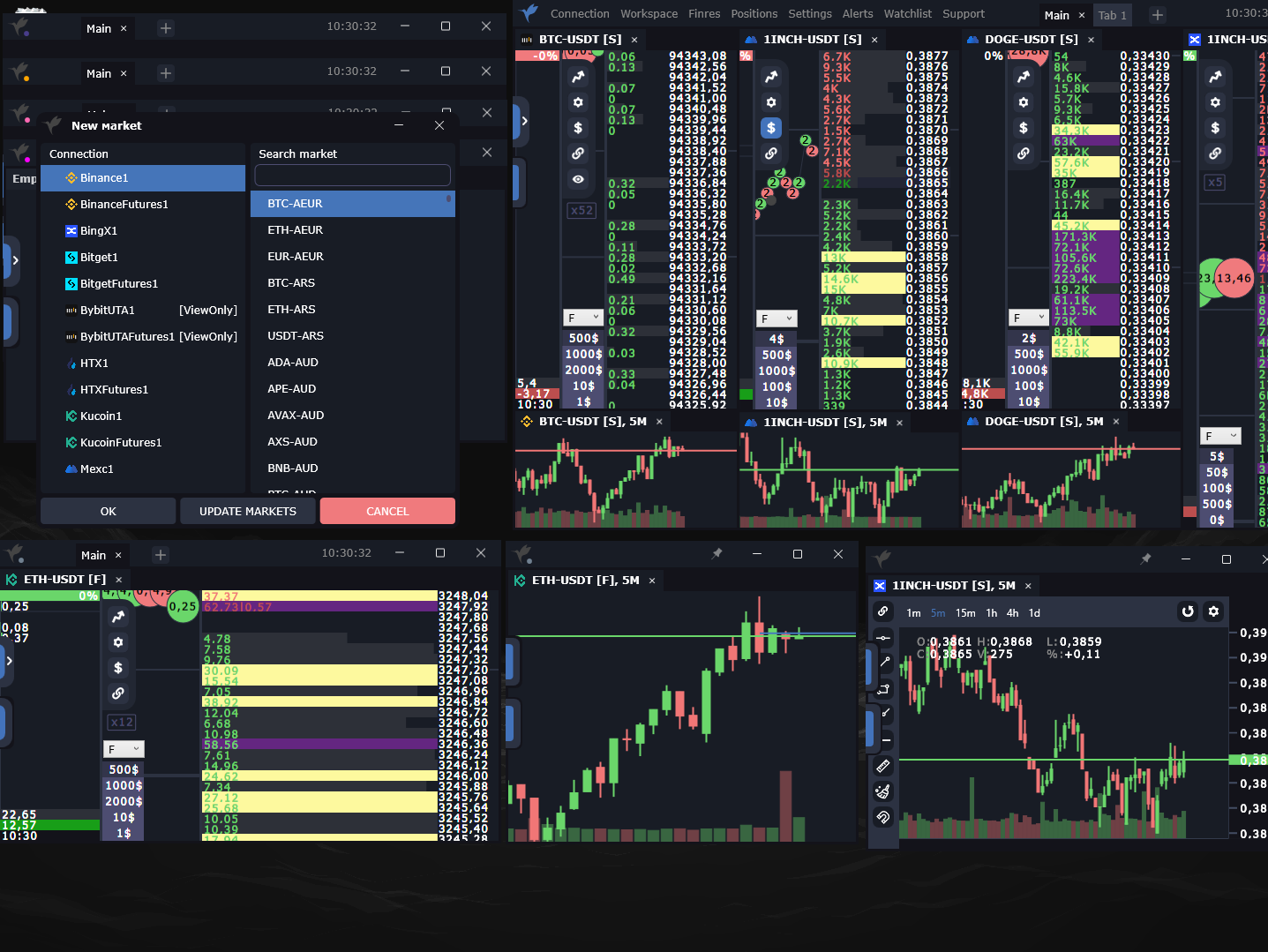The image size is (1268, 952).
Task: Open F dropdown in BTC-USDT order book
Action: 583,318
